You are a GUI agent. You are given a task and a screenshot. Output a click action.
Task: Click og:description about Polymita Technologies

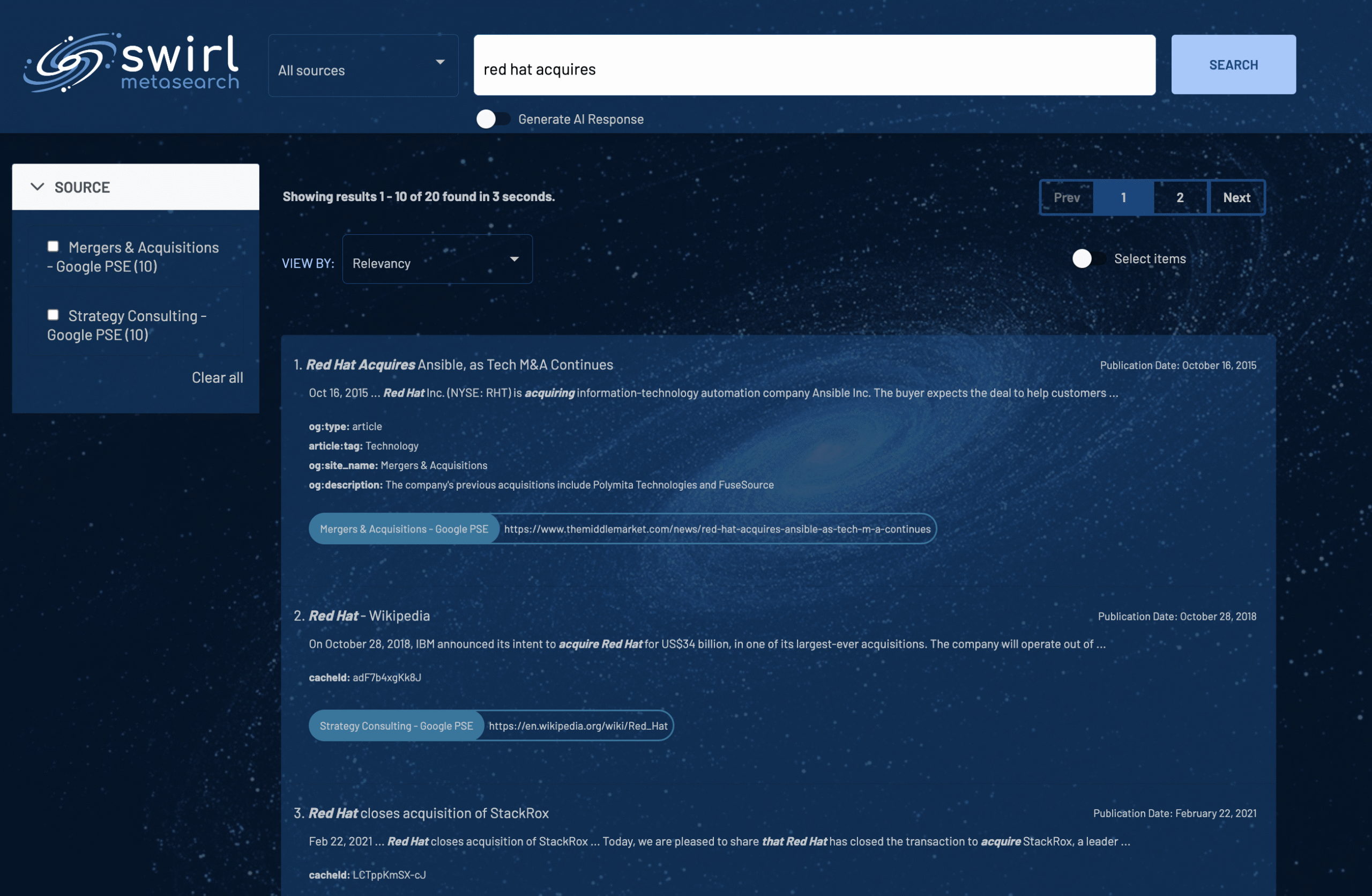pos(541,485)
